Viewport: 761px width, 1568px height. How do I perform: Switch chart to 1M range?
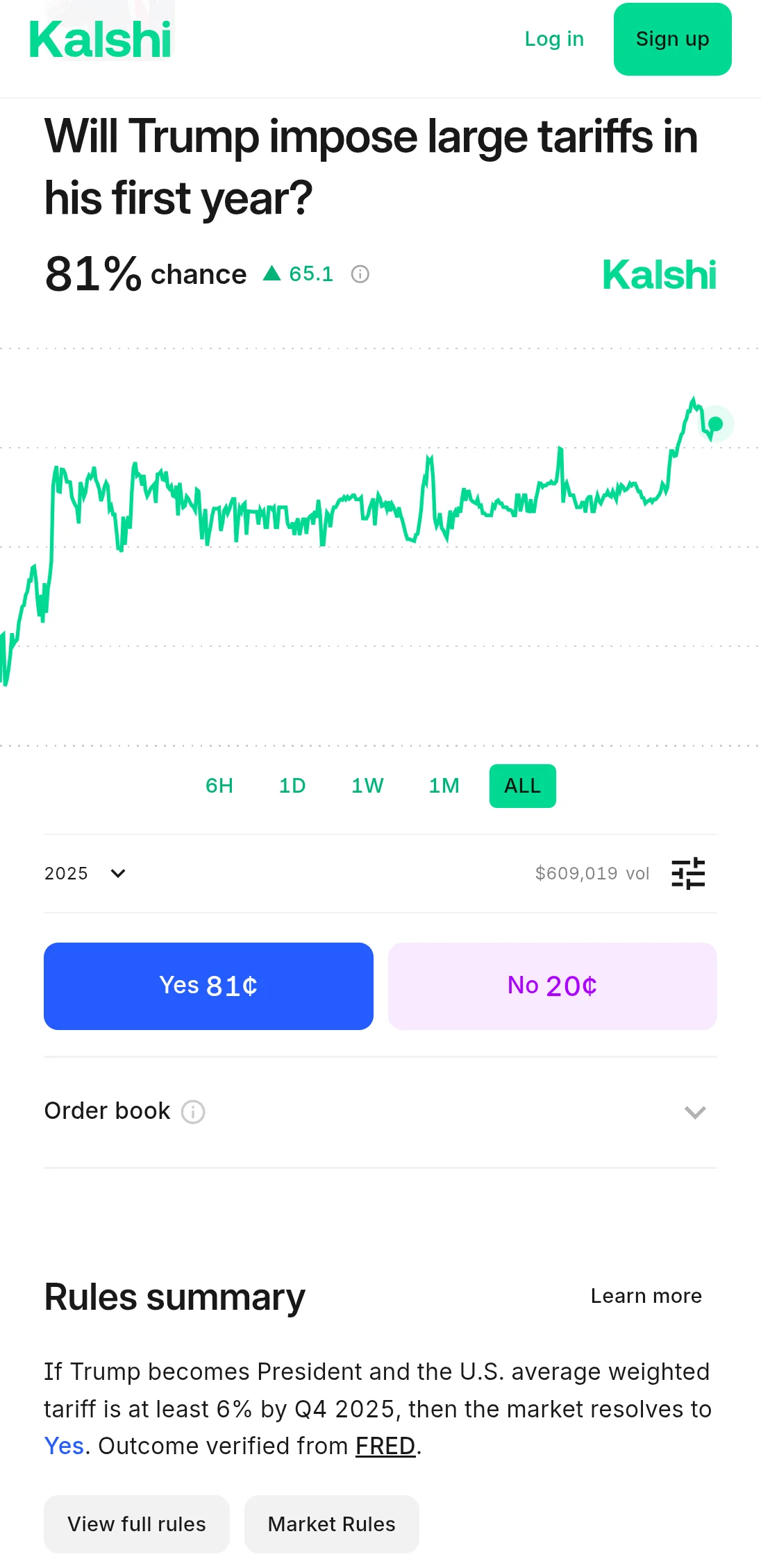tap(444, 786)
